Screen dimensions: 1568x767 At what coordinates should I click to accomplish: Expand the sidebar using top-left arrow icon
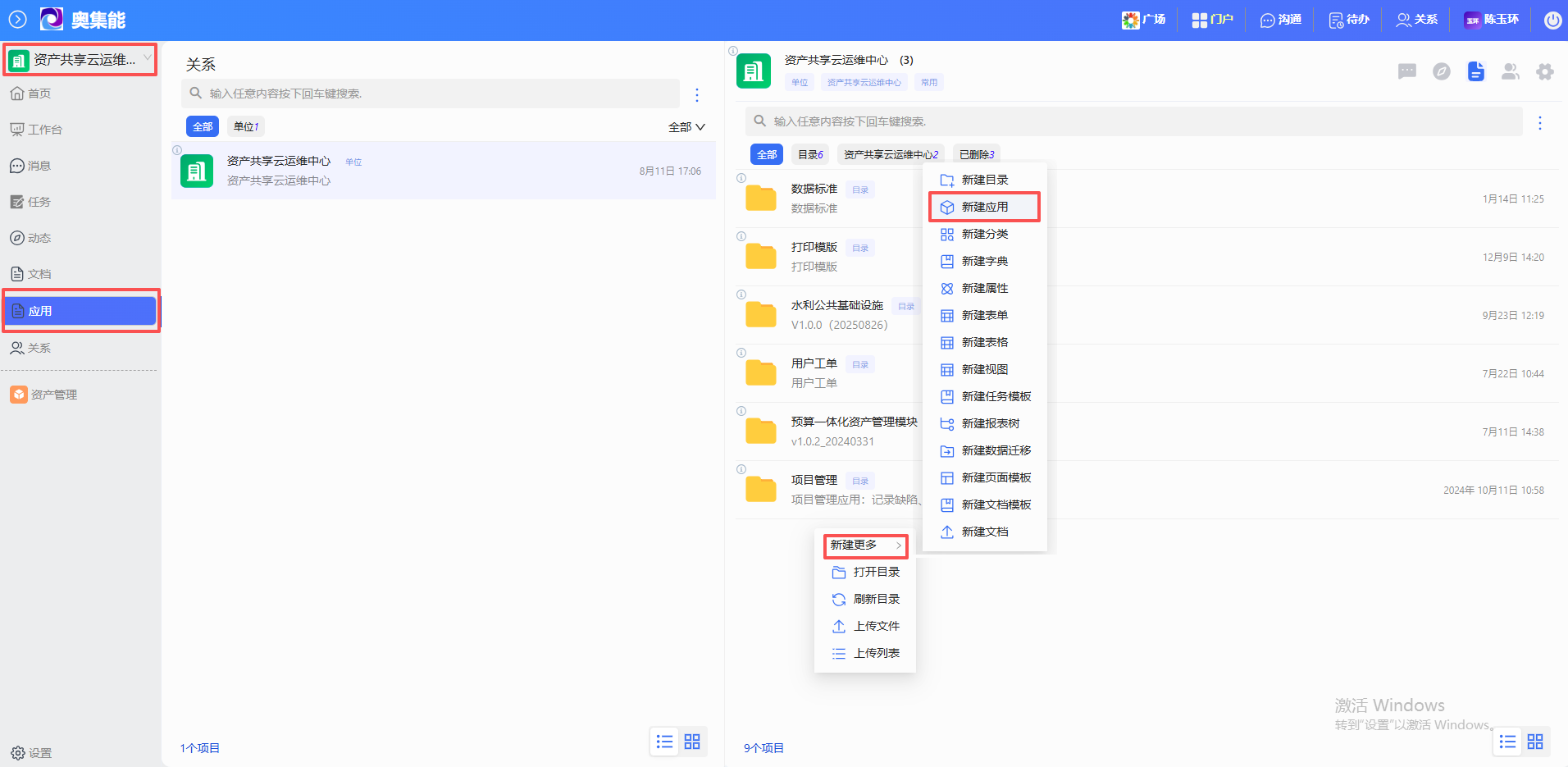(x=17, y=20)
